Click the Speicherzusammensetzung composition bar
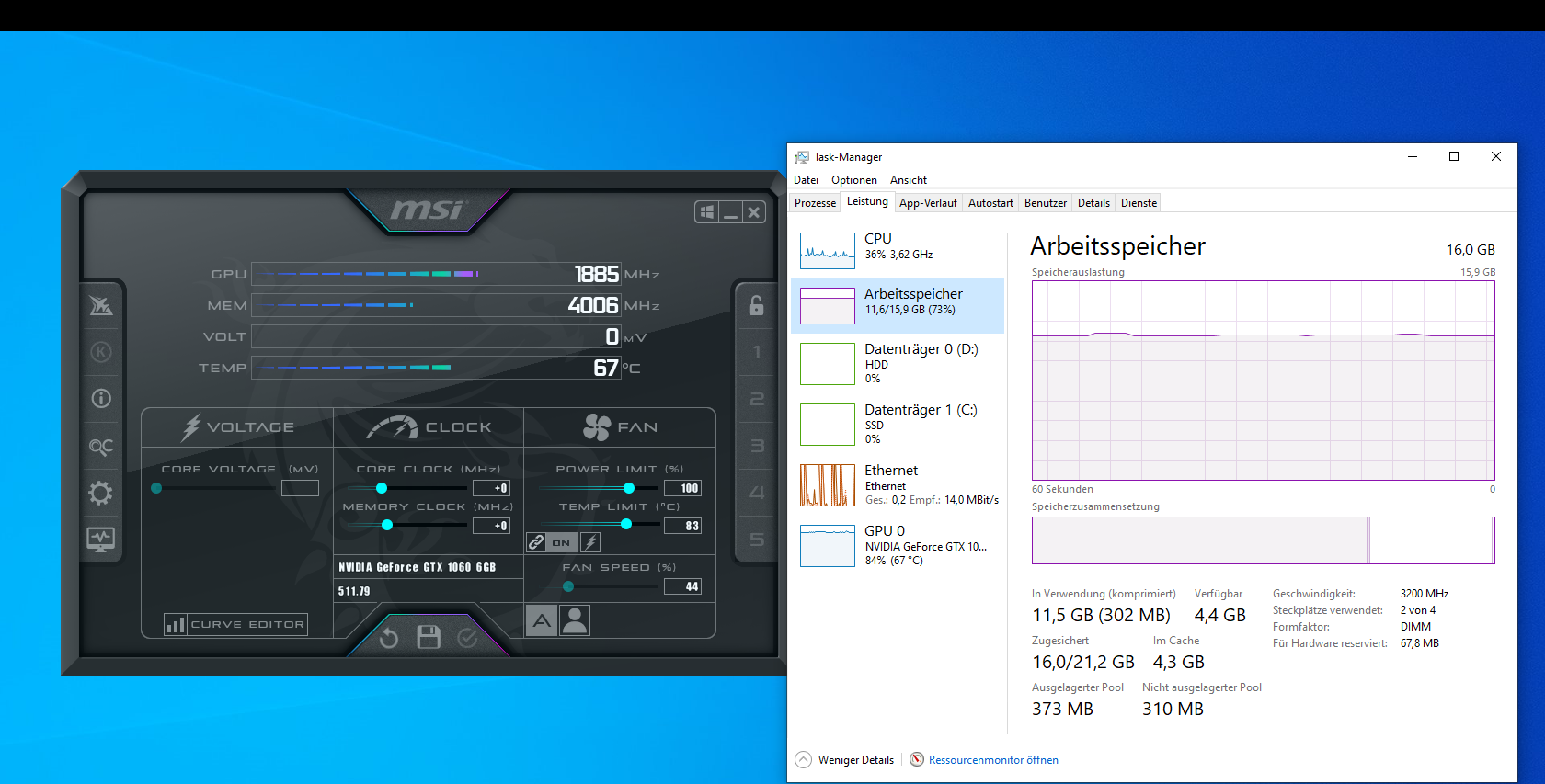This screenshot has width=1545, height=784. 1264,540
